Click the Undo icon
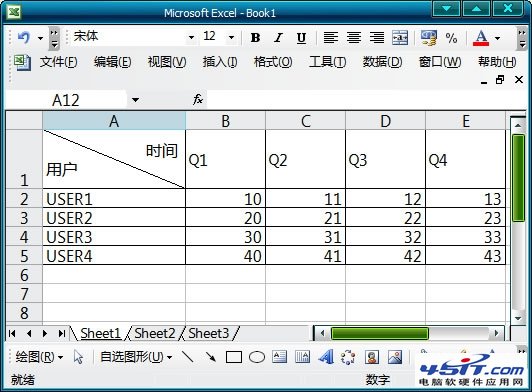 (24, 37)
